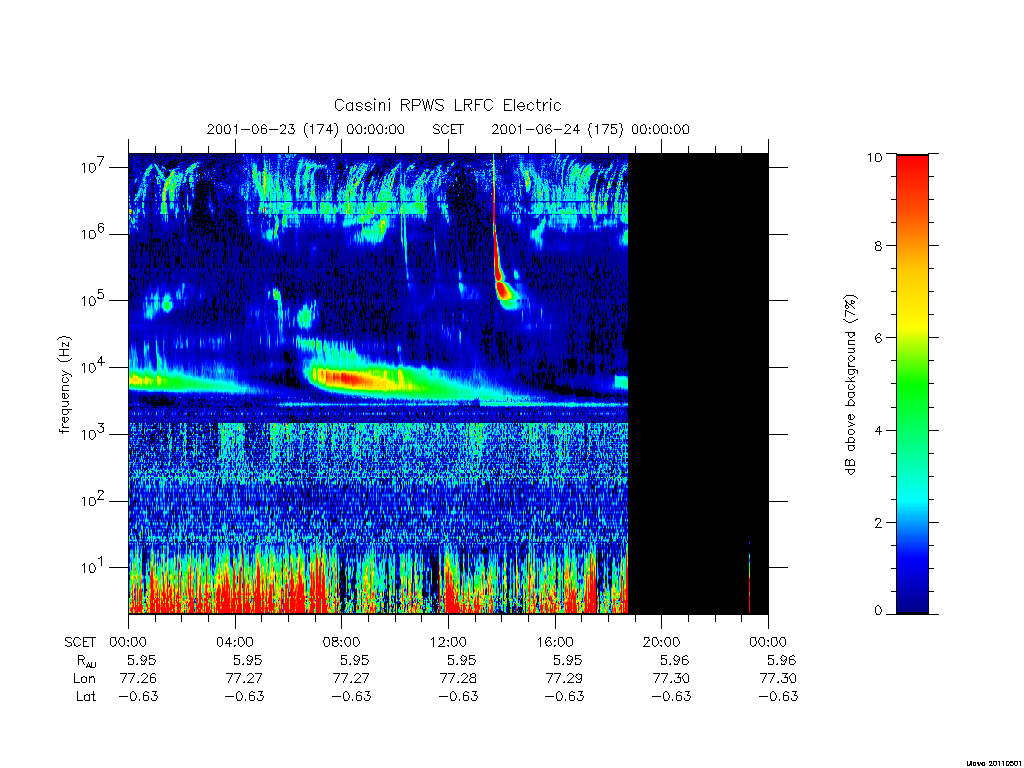Click the colorbar tick label 6

pyautogui.click(x=877, y=338)
